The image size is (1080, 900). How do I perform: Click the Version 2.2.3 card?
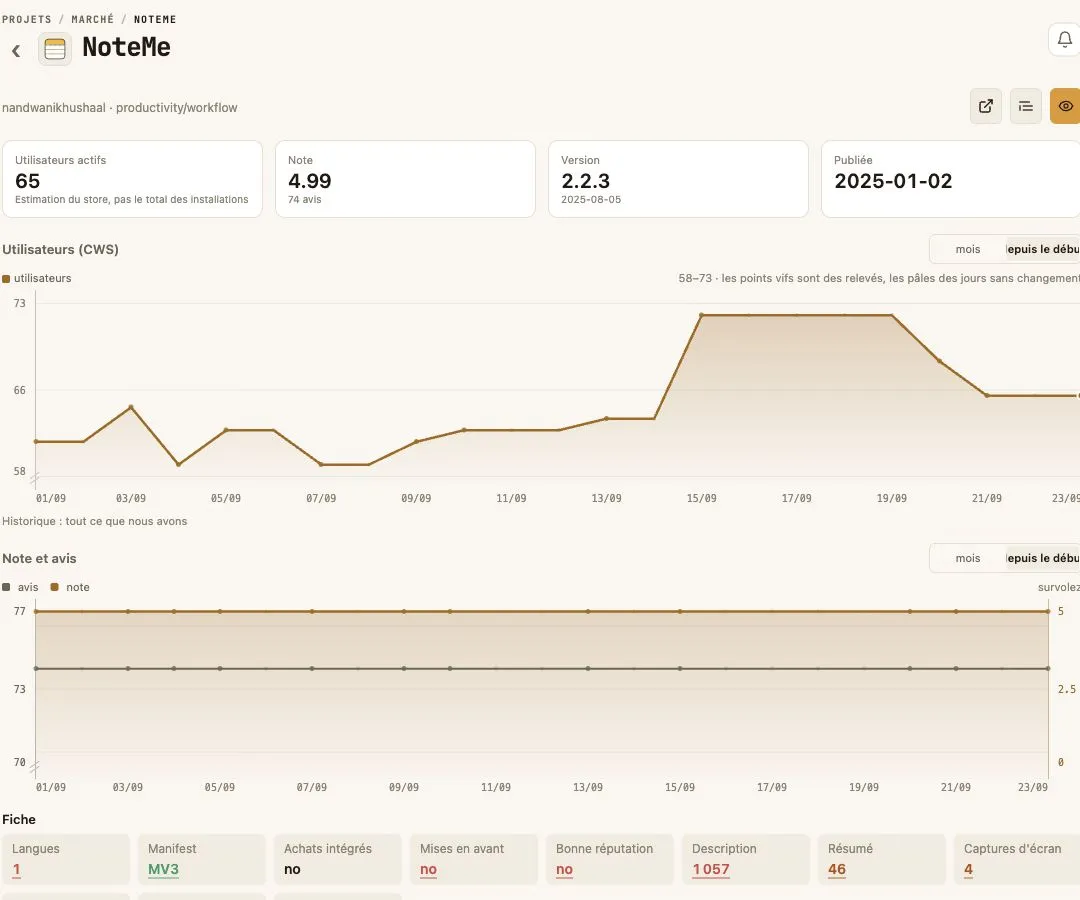coord(678,179)
